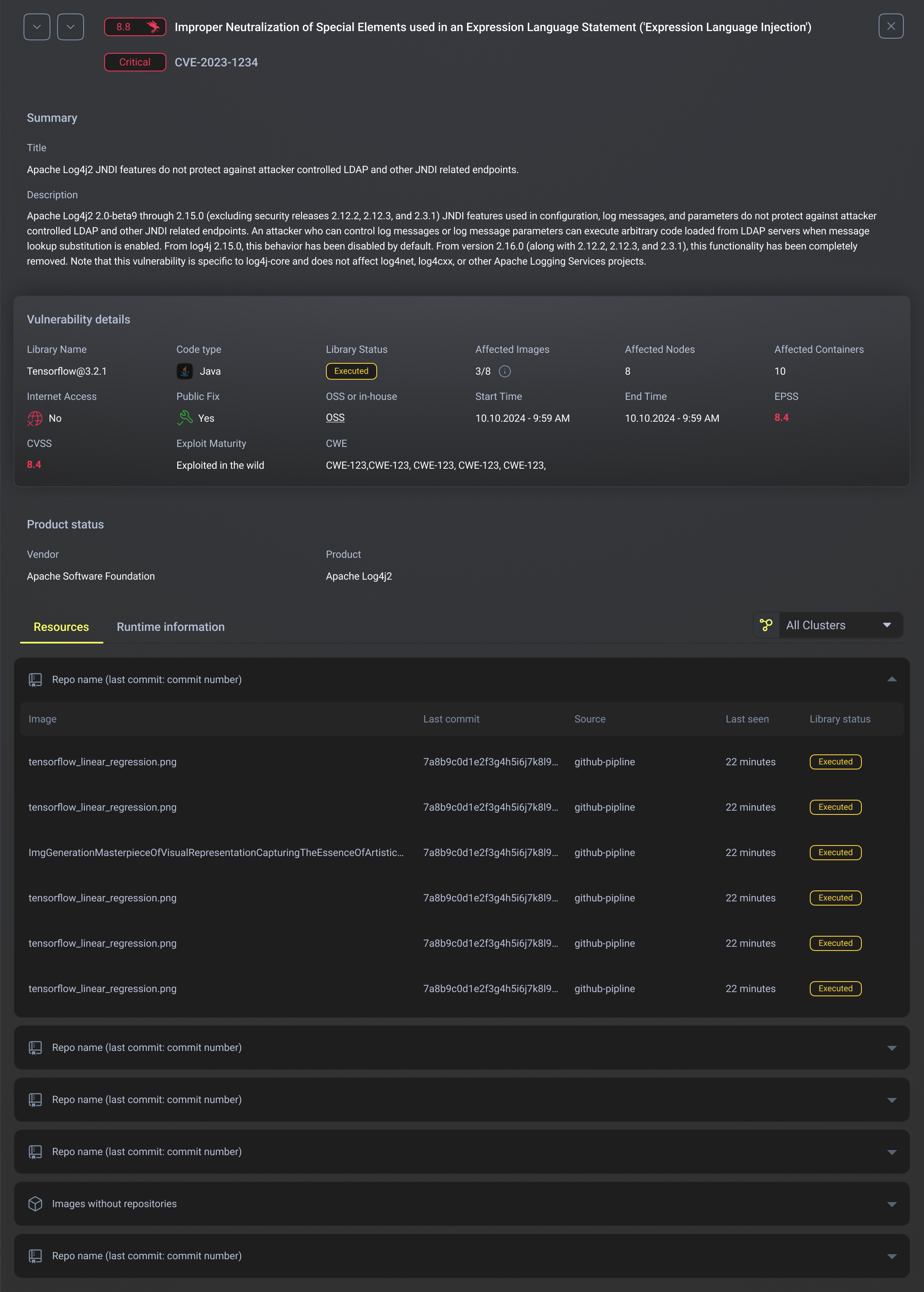Select the ImgGenerationMasterpiece image row

216,852
